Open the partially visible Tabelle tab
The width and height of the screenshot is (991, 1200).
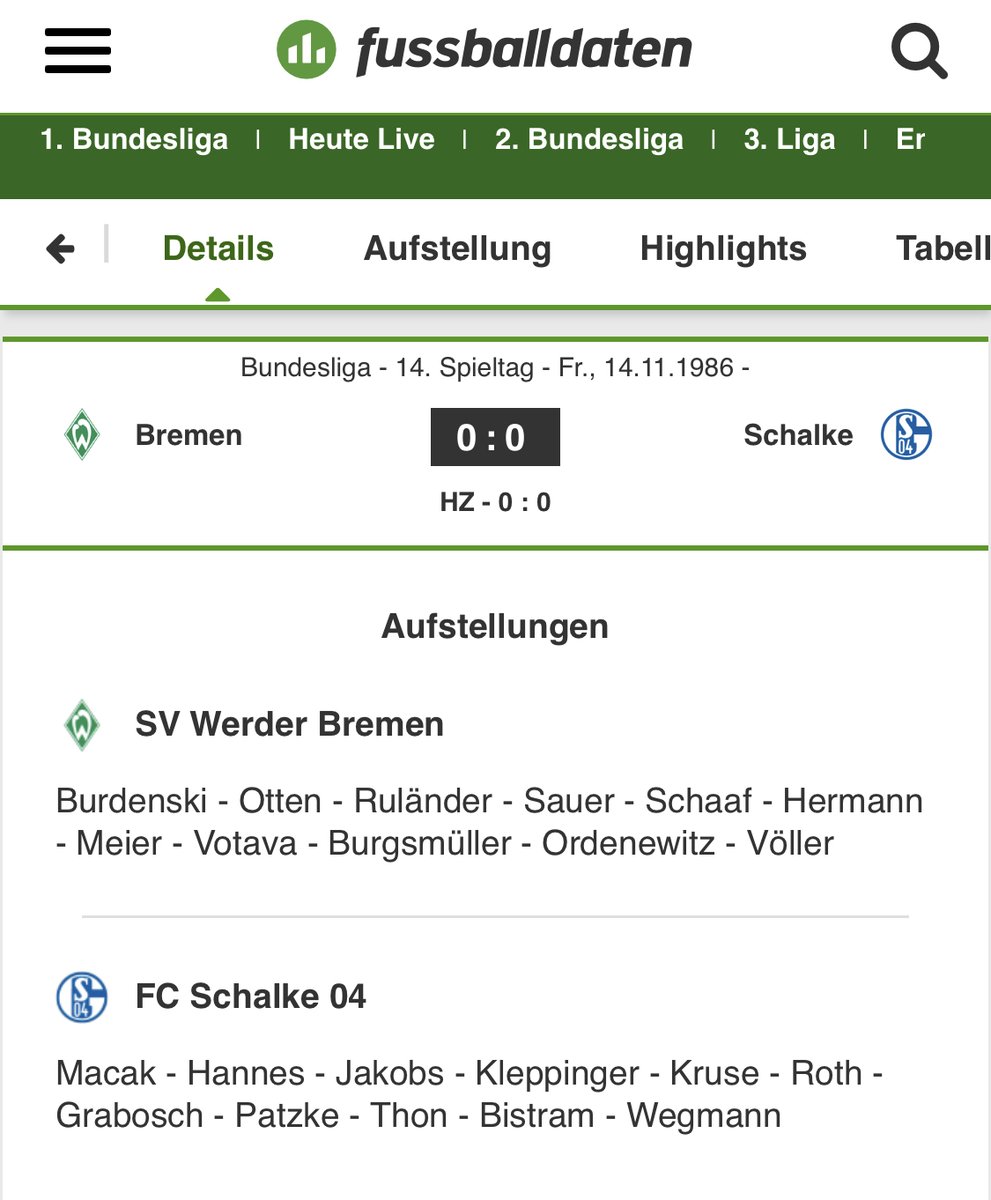pyautogui.click(x=943, y=248)
